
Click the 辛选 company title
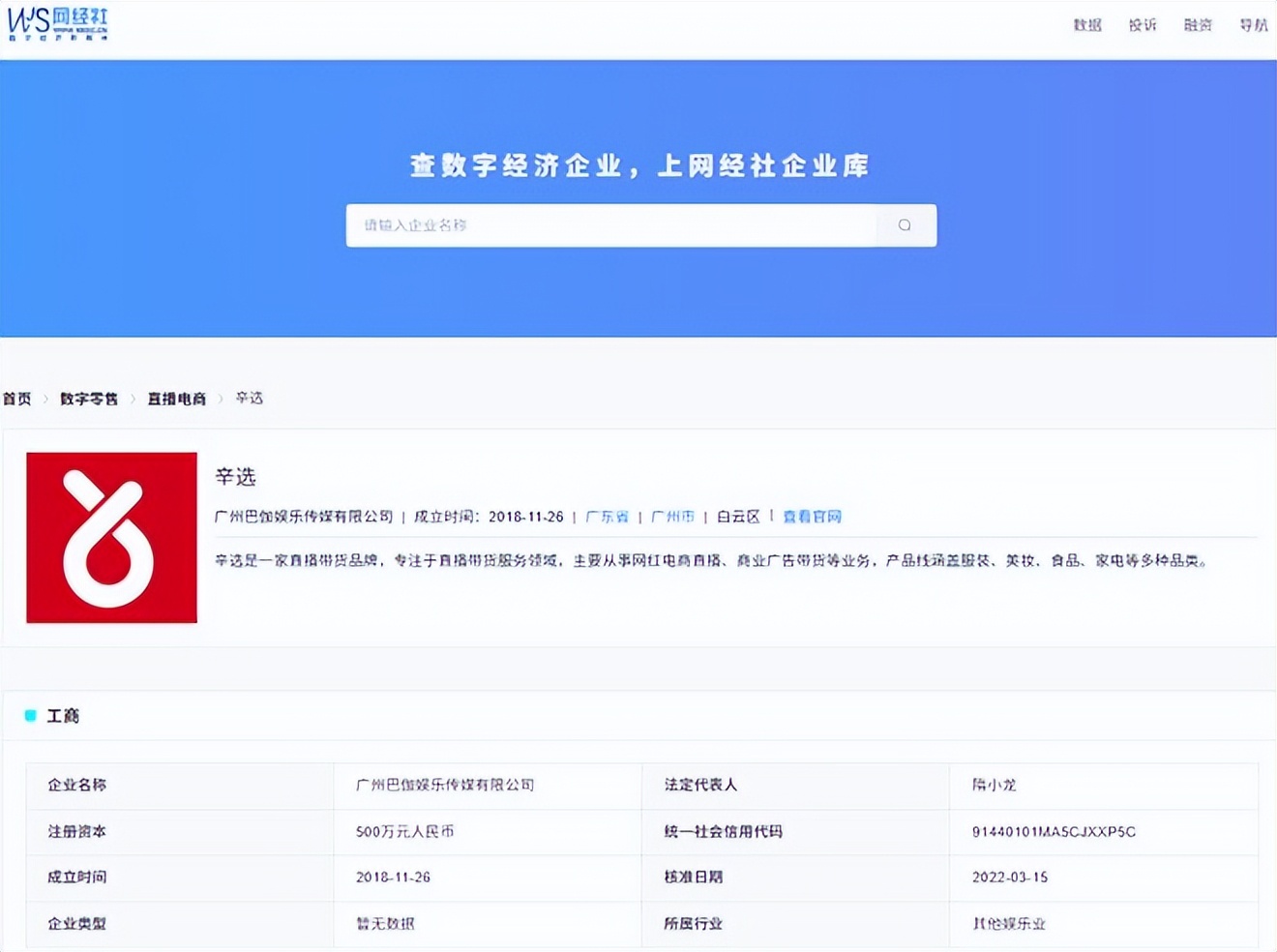click(x=235, y=476)
